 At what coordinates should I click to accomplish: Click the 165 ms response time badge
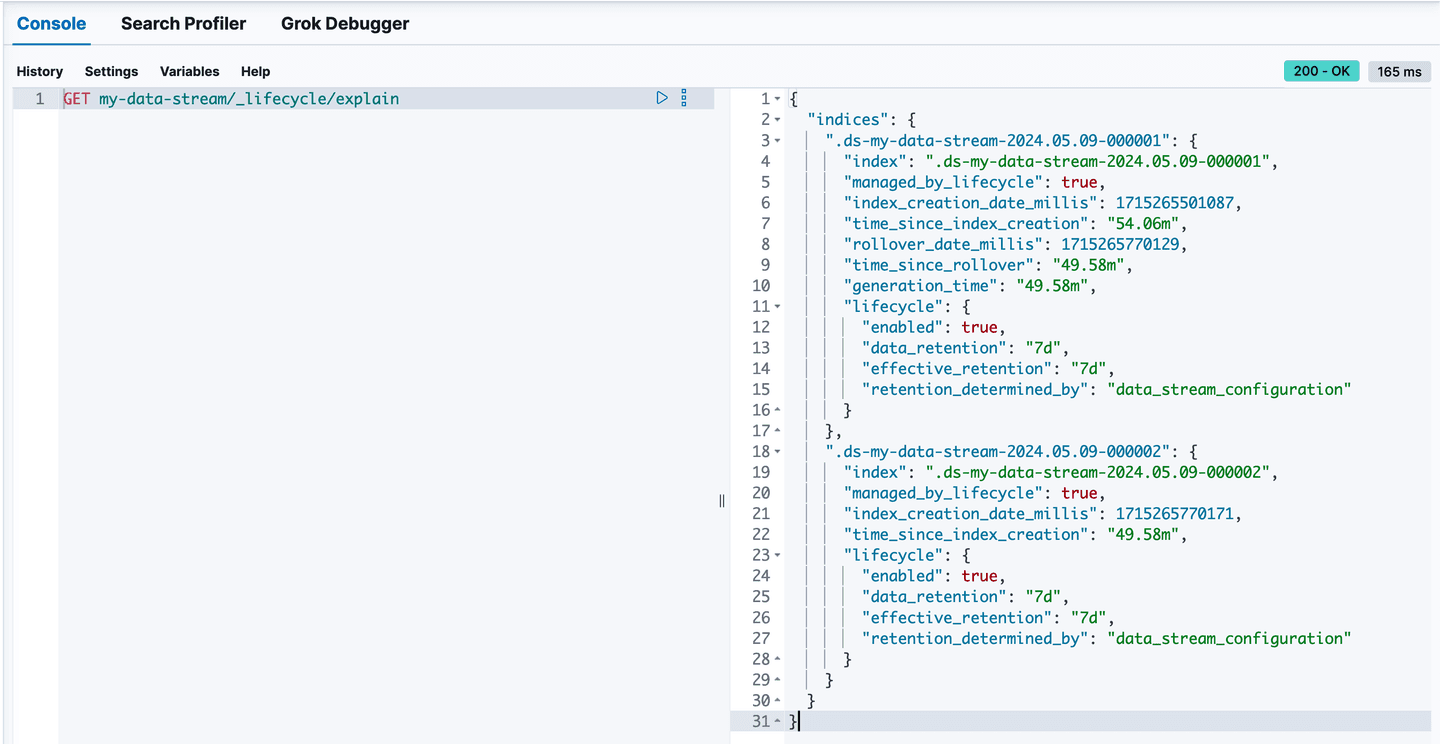click(1399, 71)
